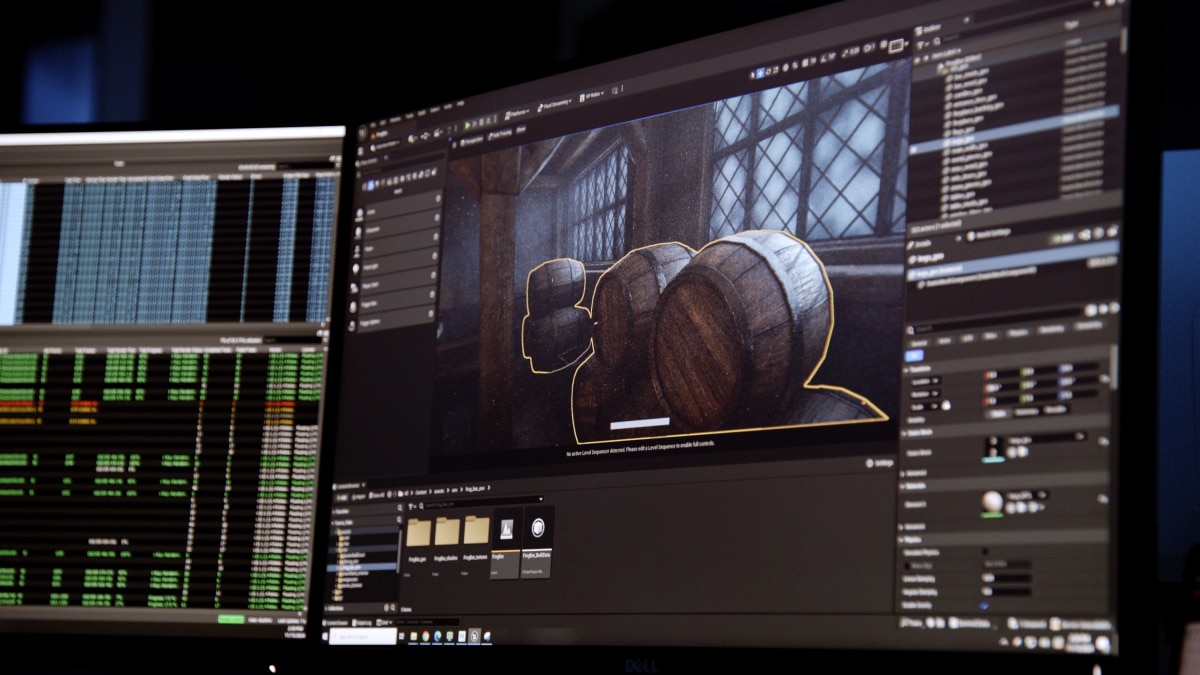Start Play in Editor with green play button
1200x675 pixels.
(x=467, y=125)
